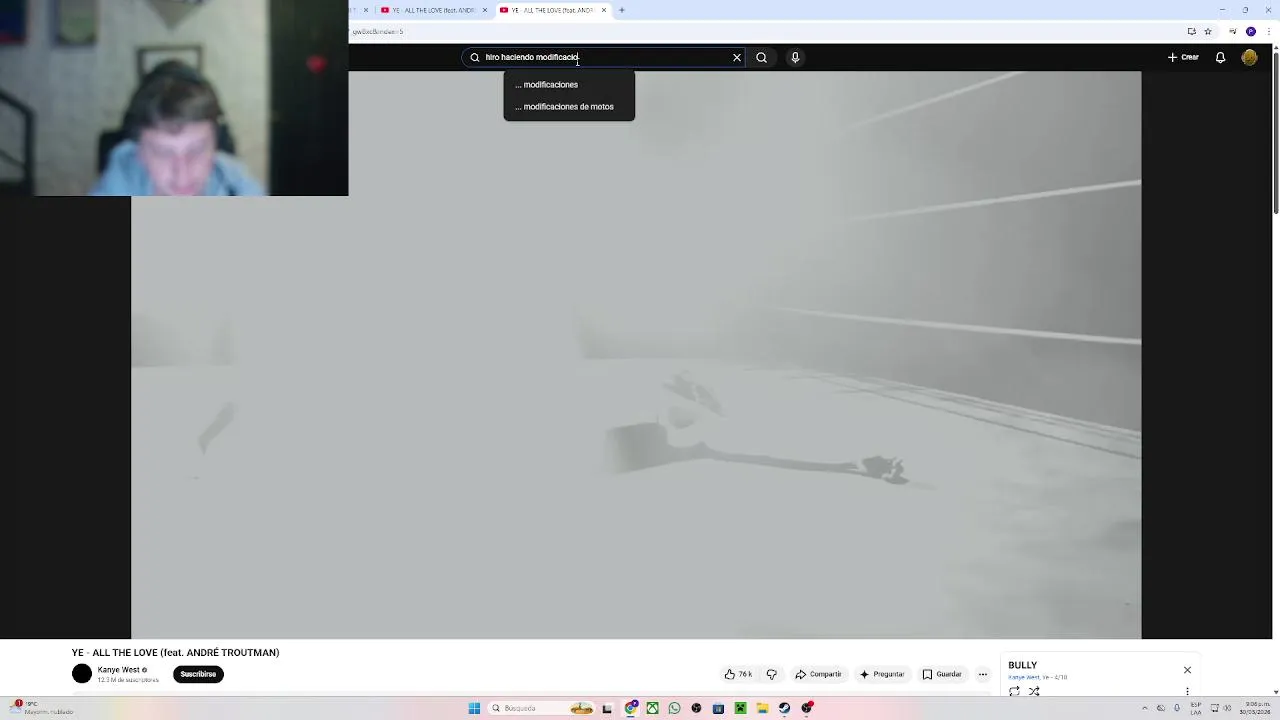This screenshot has height=720, width=1280.
Task: Open a new browser tab
Action: 621,10
